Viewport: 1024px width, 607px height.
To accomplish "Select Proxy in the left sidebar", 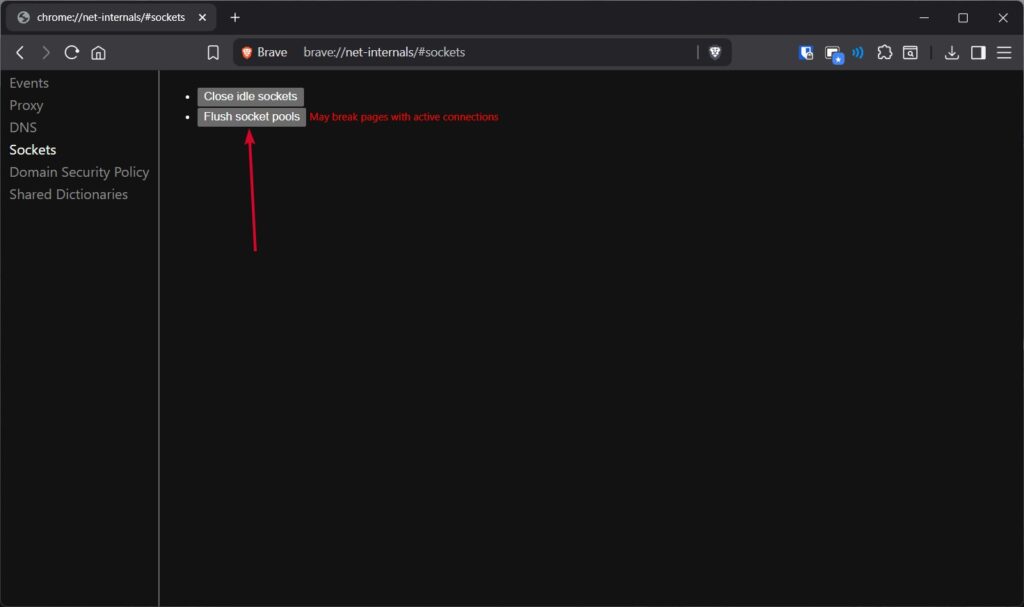I will (26, 105).
